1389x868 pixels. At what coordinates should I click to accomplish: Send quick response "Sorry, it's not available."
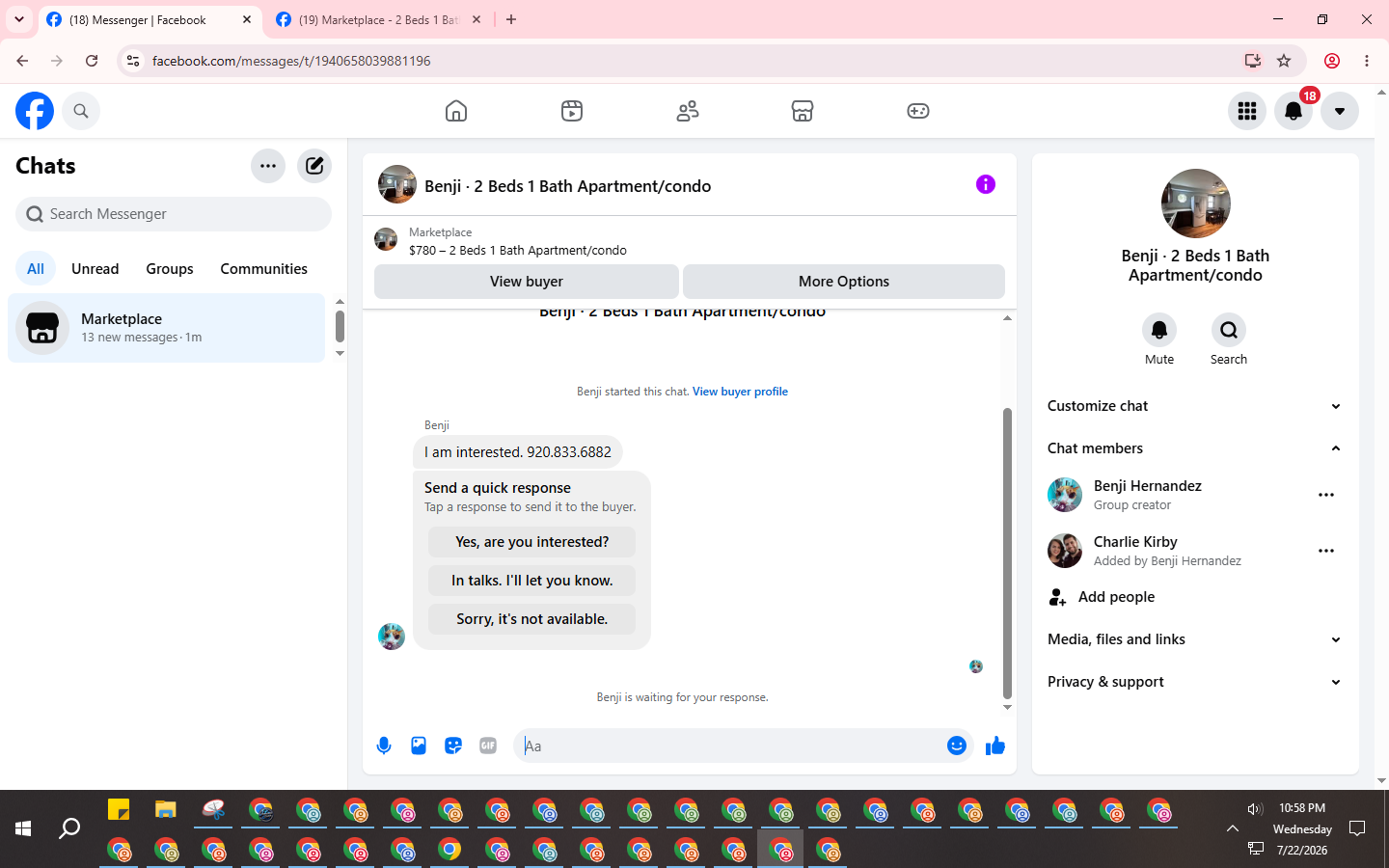point(532,619)
